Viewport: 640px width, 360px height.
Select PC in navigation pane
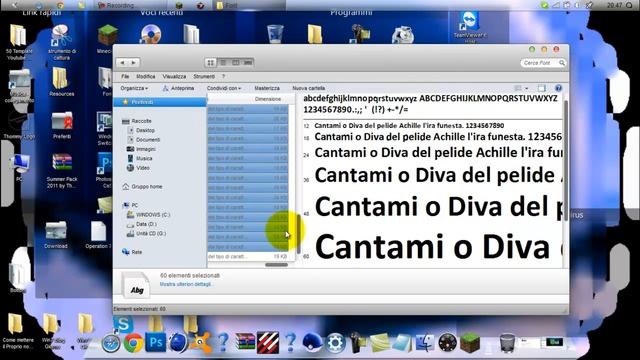click(x=134, y=205)
